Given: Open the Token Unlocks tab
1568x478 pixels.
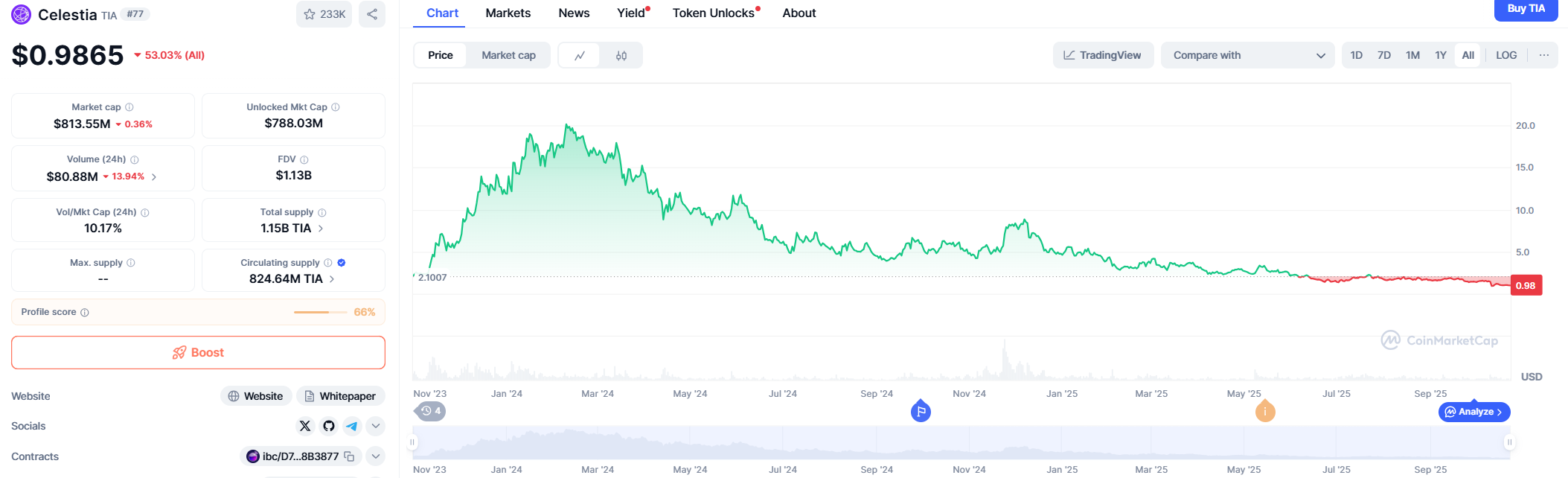Looking at the screenshot, I should [x=714, y=13].
